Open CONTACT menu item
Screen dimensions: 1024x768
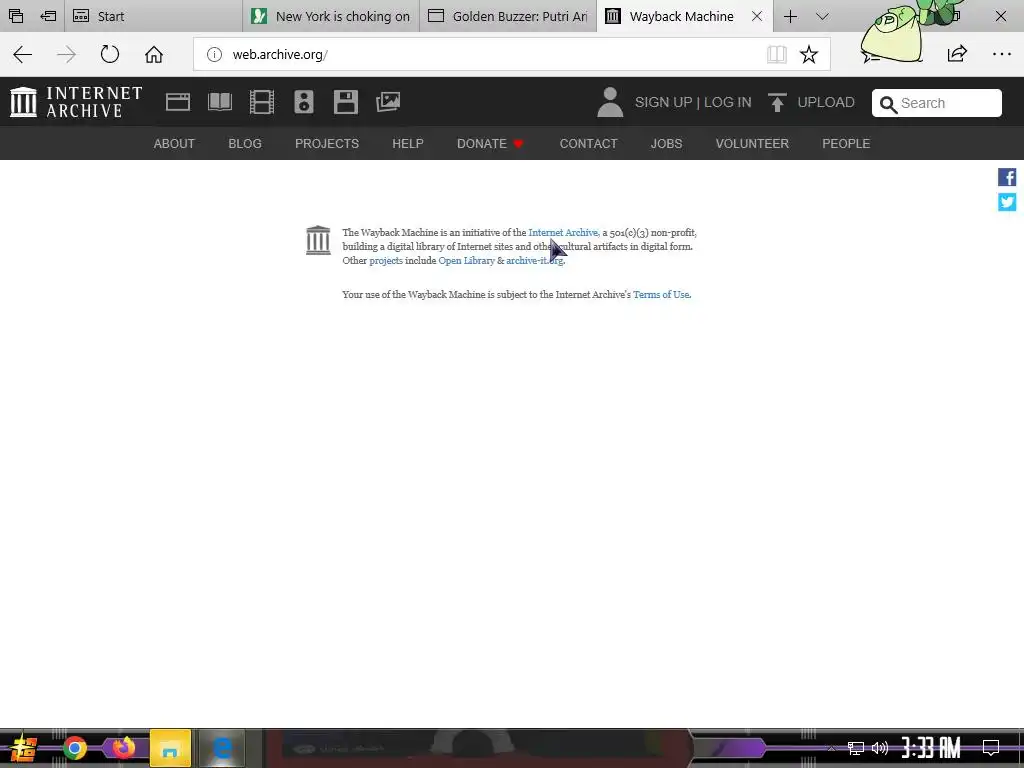588,144
